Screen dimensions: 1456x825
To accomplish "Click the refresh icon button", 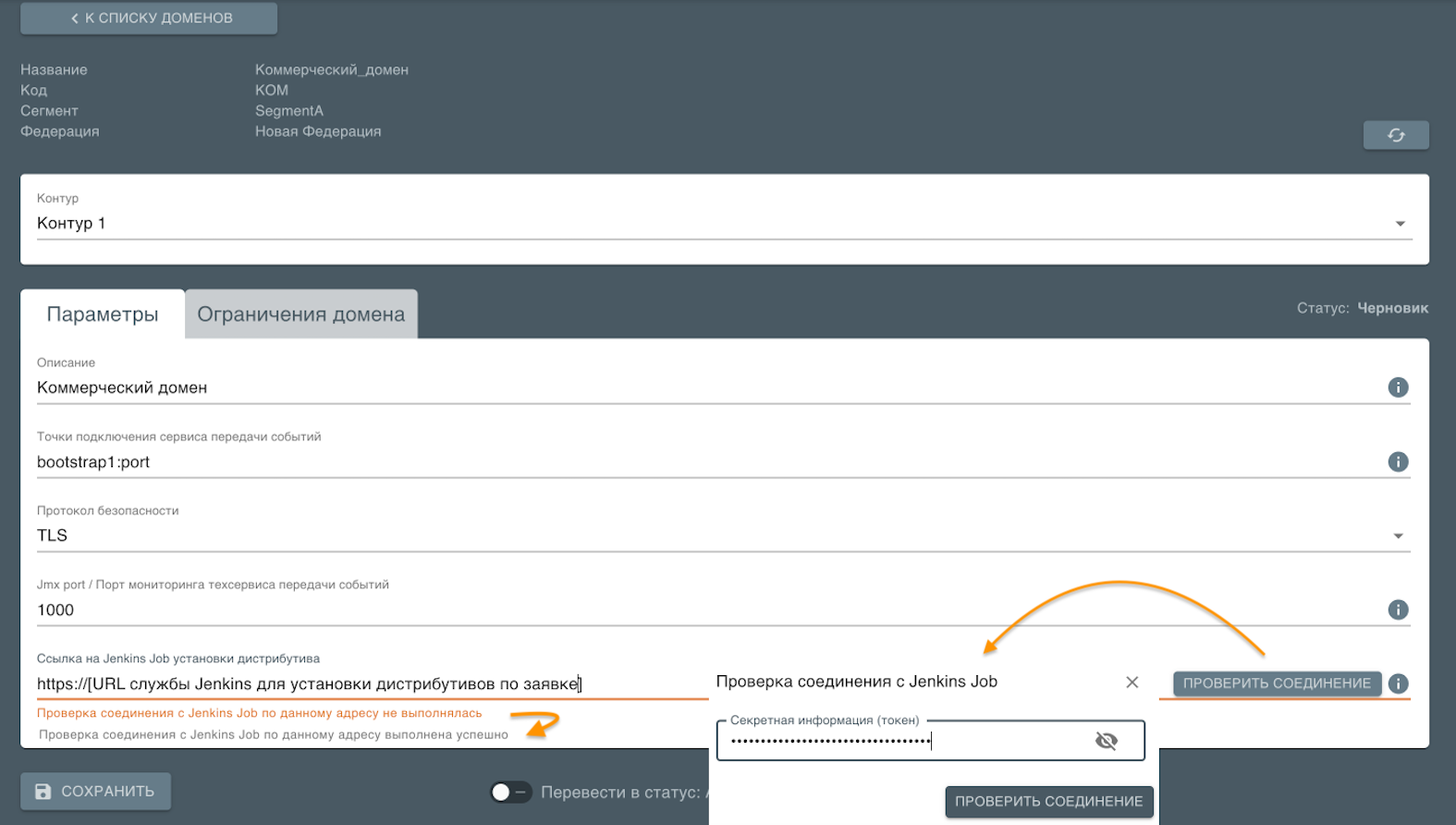I will click(x=1395, y=135).
